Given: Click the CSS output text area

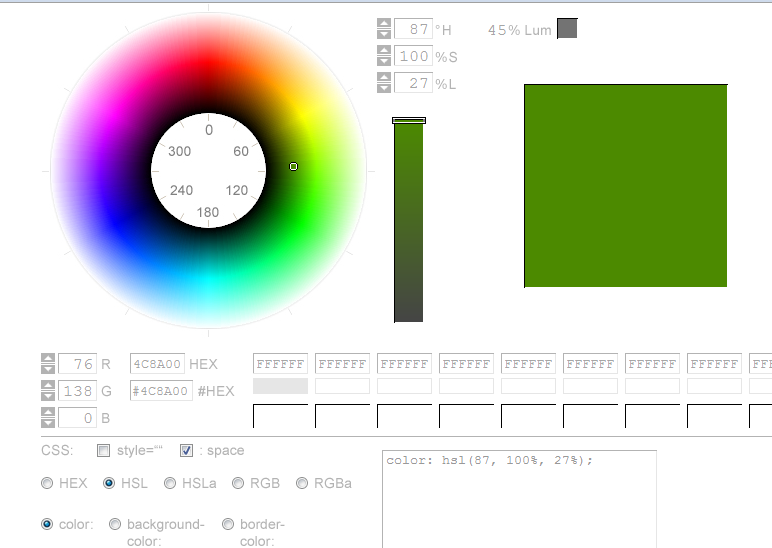Looking at the screenshot, I should pos(519,499).
